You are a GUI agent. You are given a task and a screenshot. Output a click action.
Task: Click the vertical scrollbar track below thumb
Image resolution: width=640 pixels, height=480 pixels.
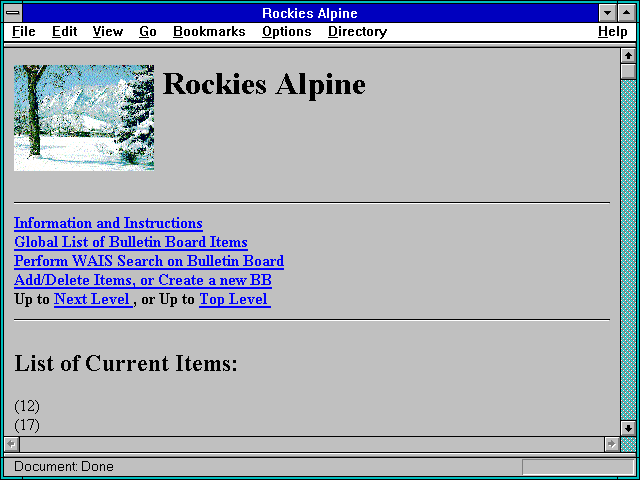[x=628, y=250]
